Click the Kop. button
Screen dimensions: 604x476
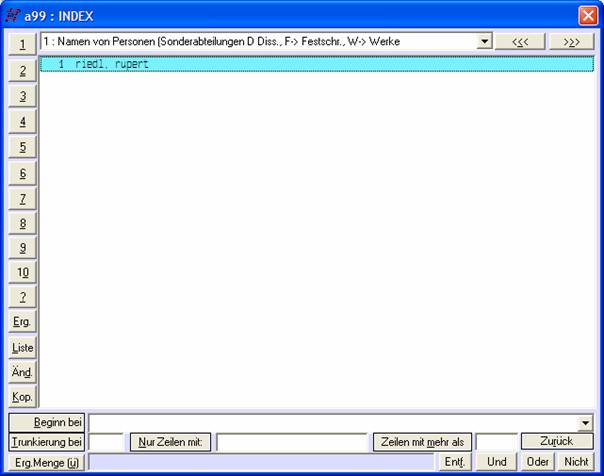tap(22, 397)
